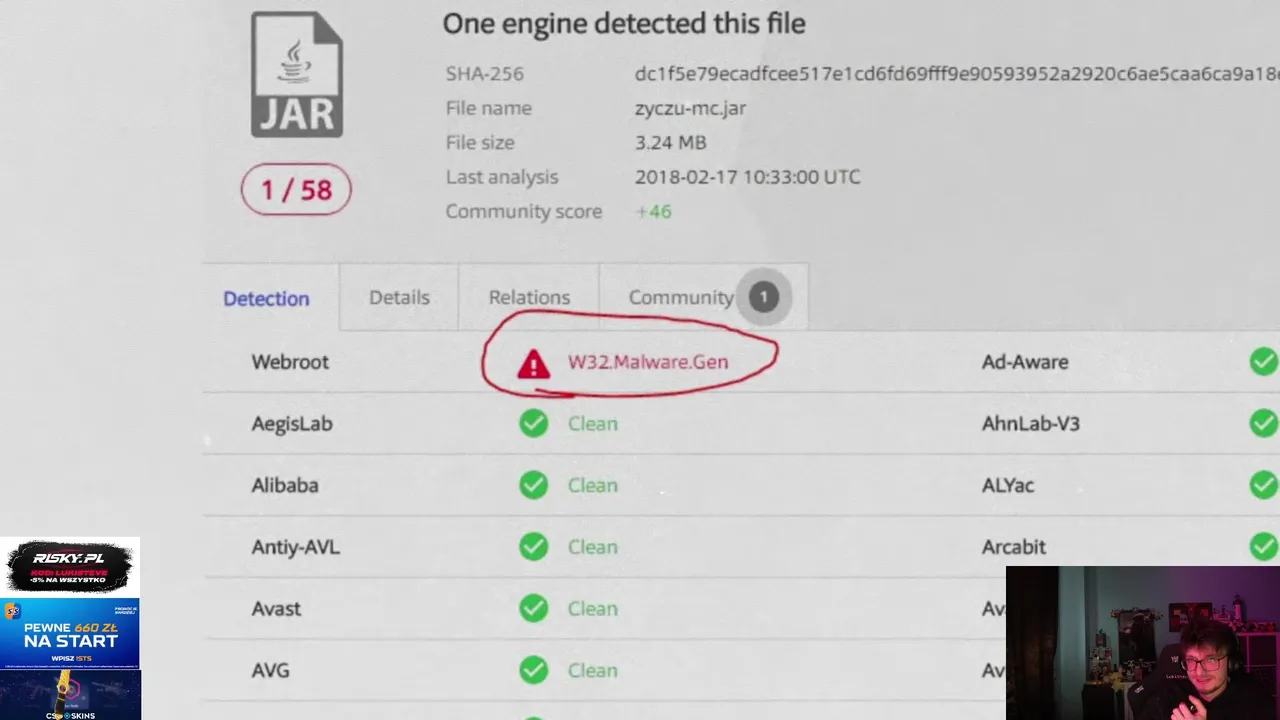Click the green check icon for AVG
This screenshot has width=1280, height=720.
coord(533,671)
